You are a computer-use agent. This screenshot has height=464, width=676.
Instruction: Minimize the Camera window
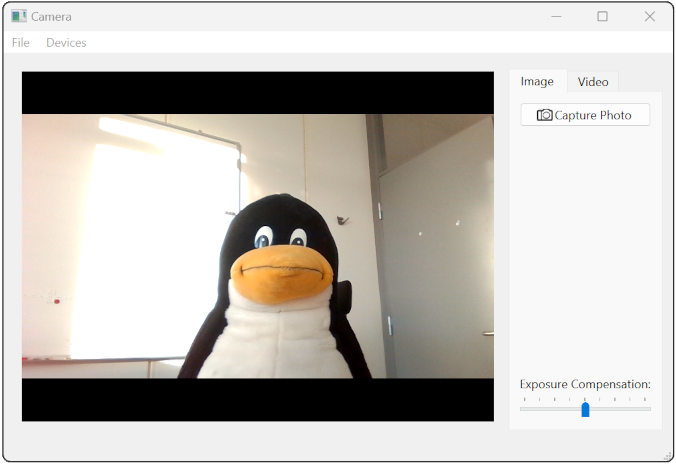[x=555, y=16]
